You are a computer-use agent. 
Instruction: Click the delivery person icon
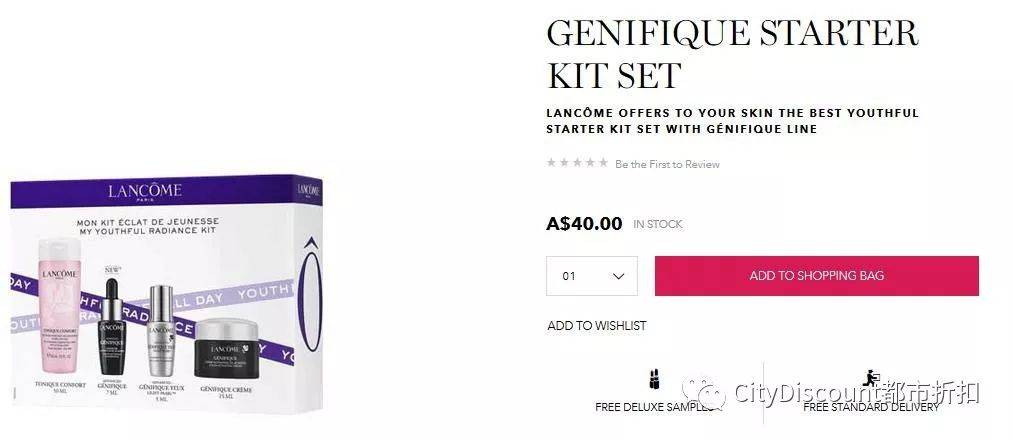[870, 378]
